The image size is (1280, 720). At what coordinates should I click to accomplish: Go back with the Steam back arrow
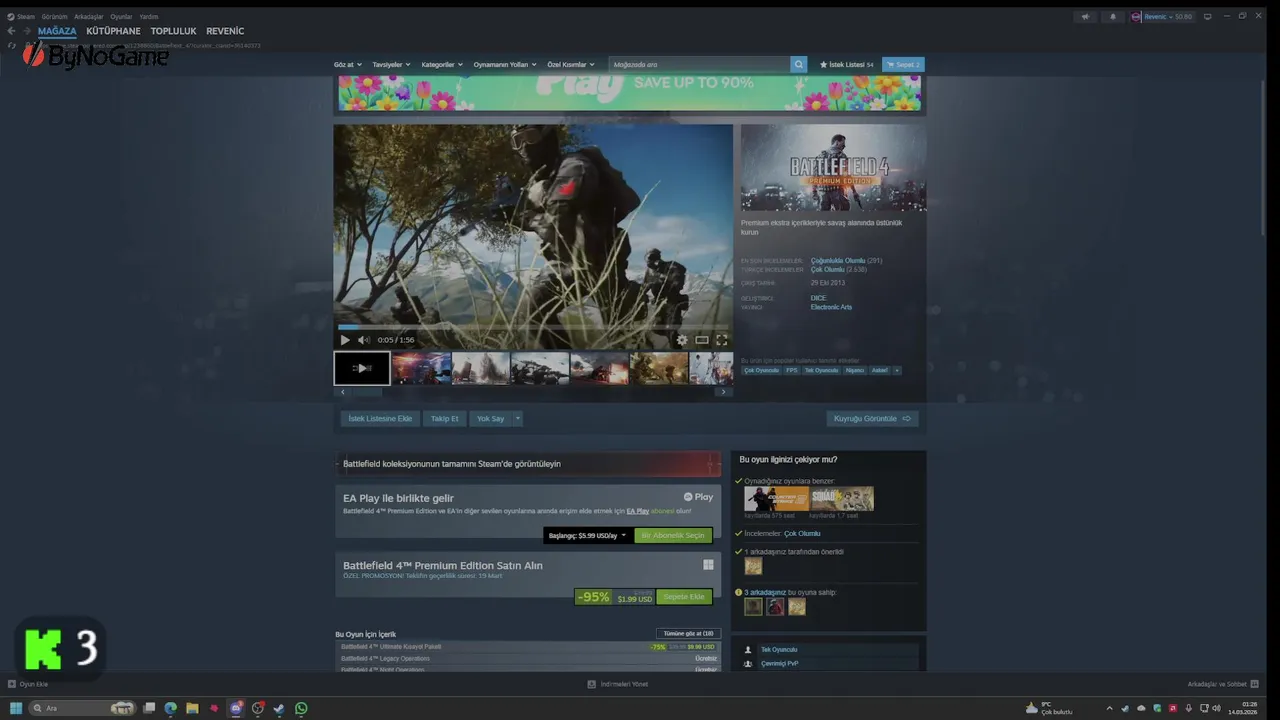11,31
